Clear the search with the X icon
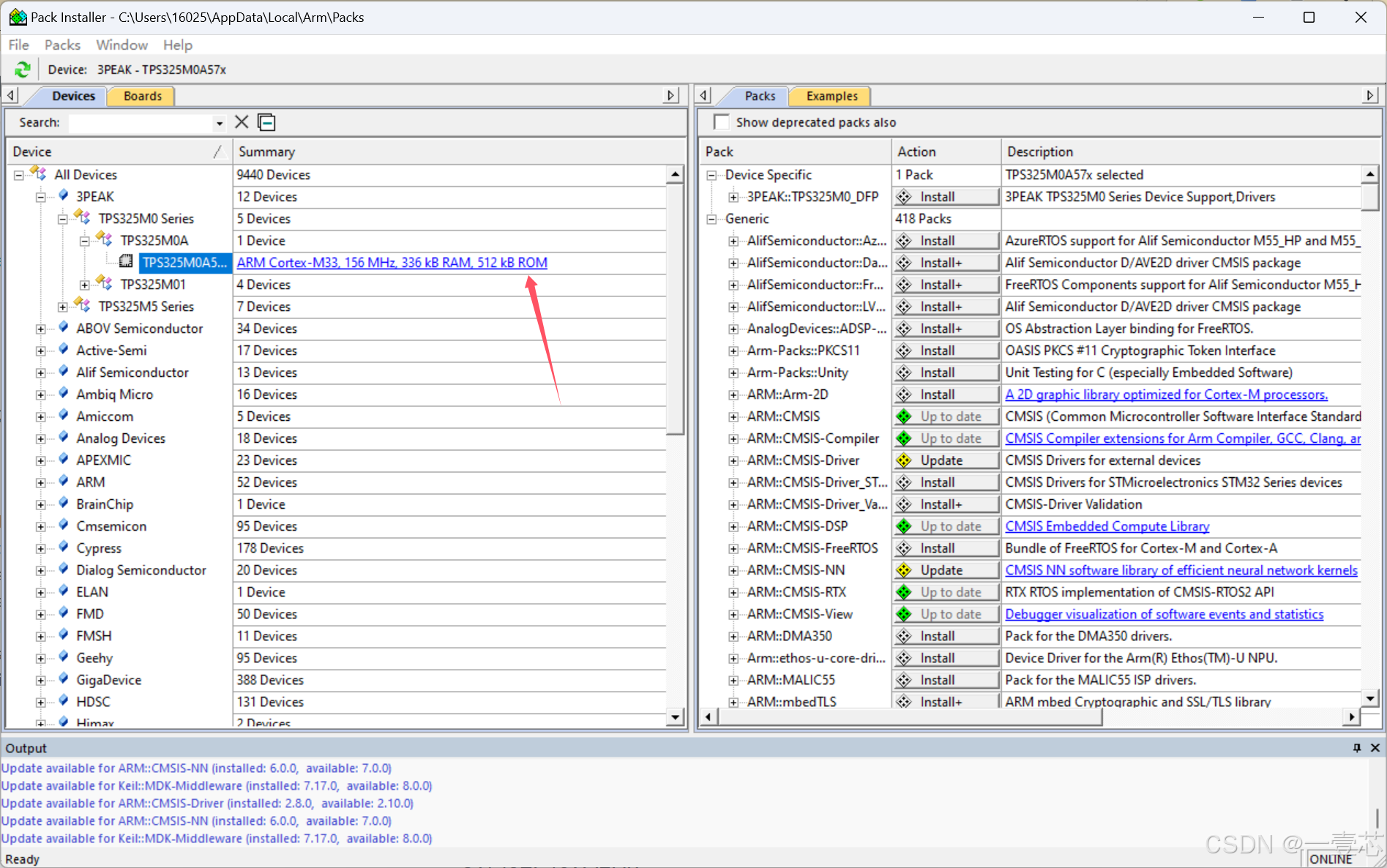The width and height of the screenshot is (1387, 868). coord(242,122)
